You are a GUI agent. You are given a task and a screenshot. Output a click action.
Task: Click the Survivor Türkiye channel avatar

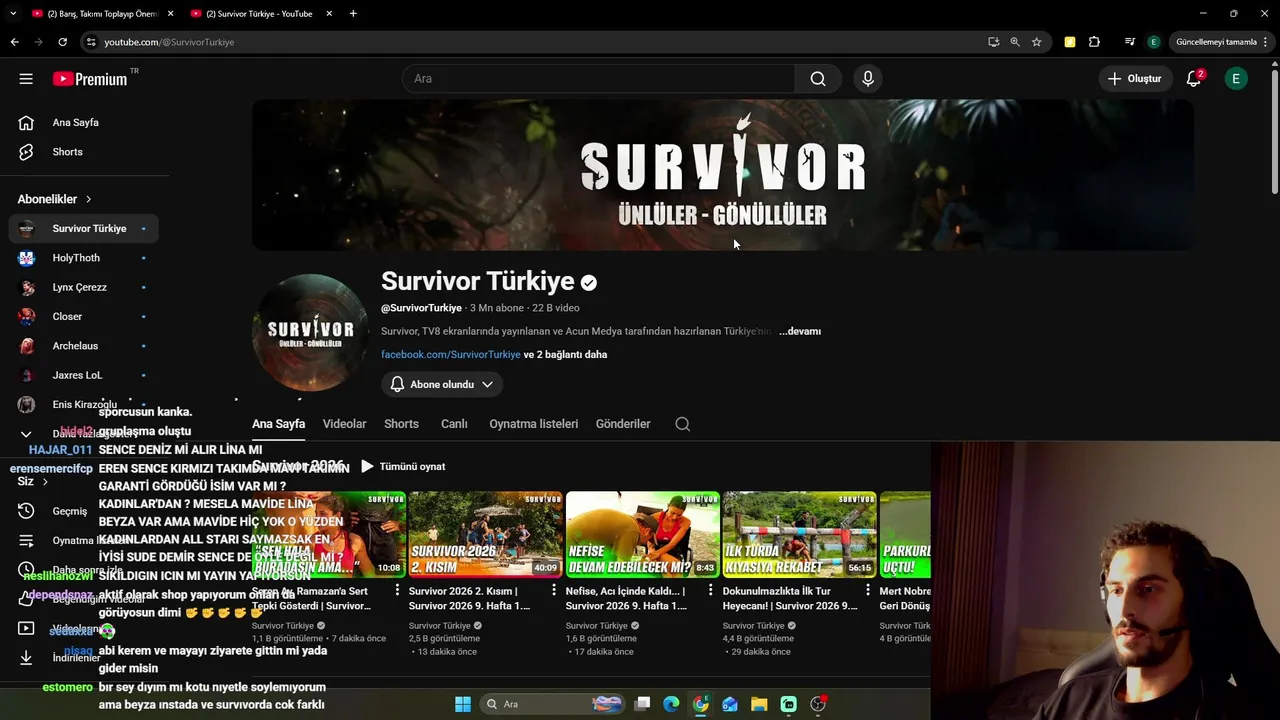(310, 332)
